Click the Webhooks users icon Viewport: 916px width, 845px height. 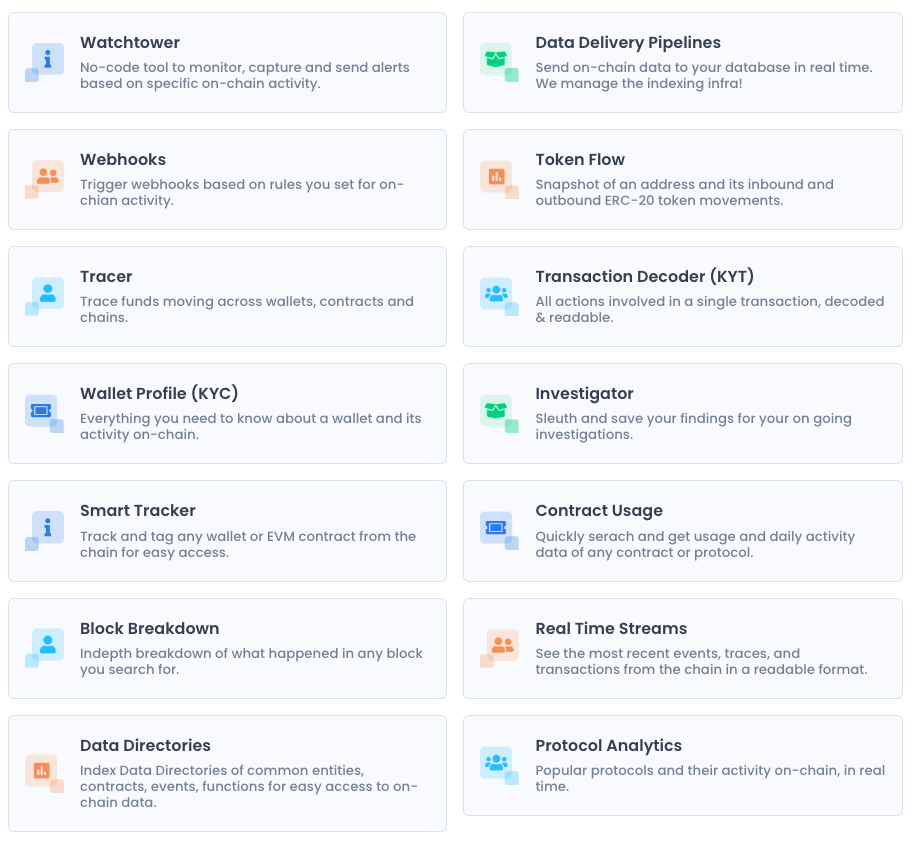(x=47, y=177)
